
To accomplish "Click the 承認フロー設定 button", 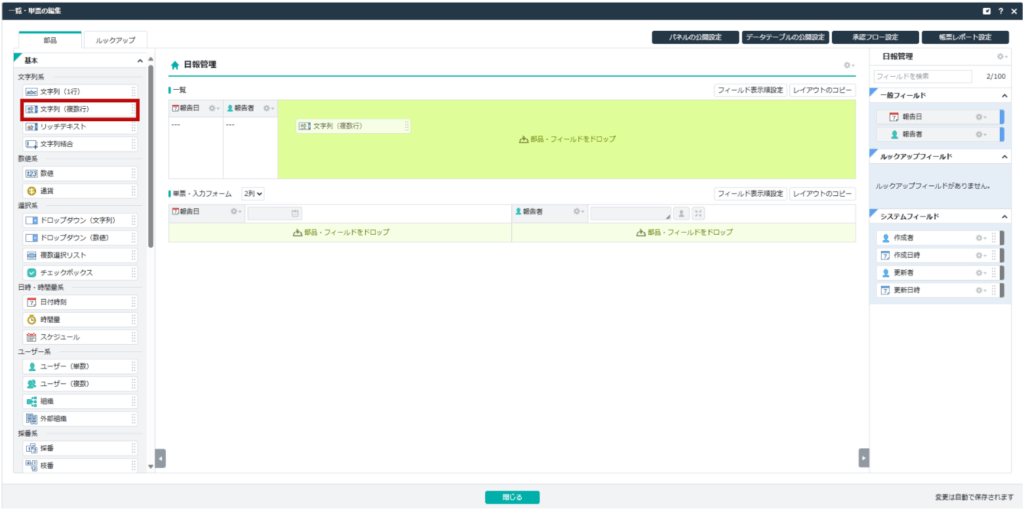I will point(873,37).
